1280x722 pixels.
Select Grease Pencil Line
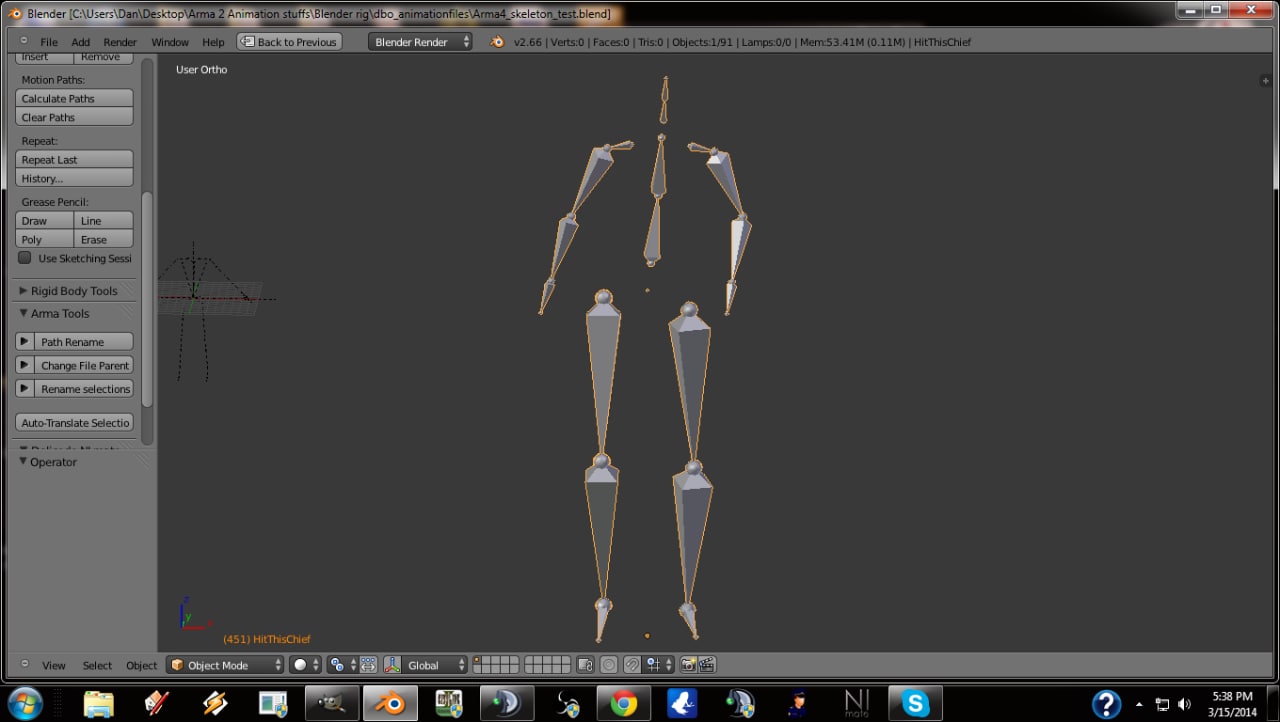point(104,221)
